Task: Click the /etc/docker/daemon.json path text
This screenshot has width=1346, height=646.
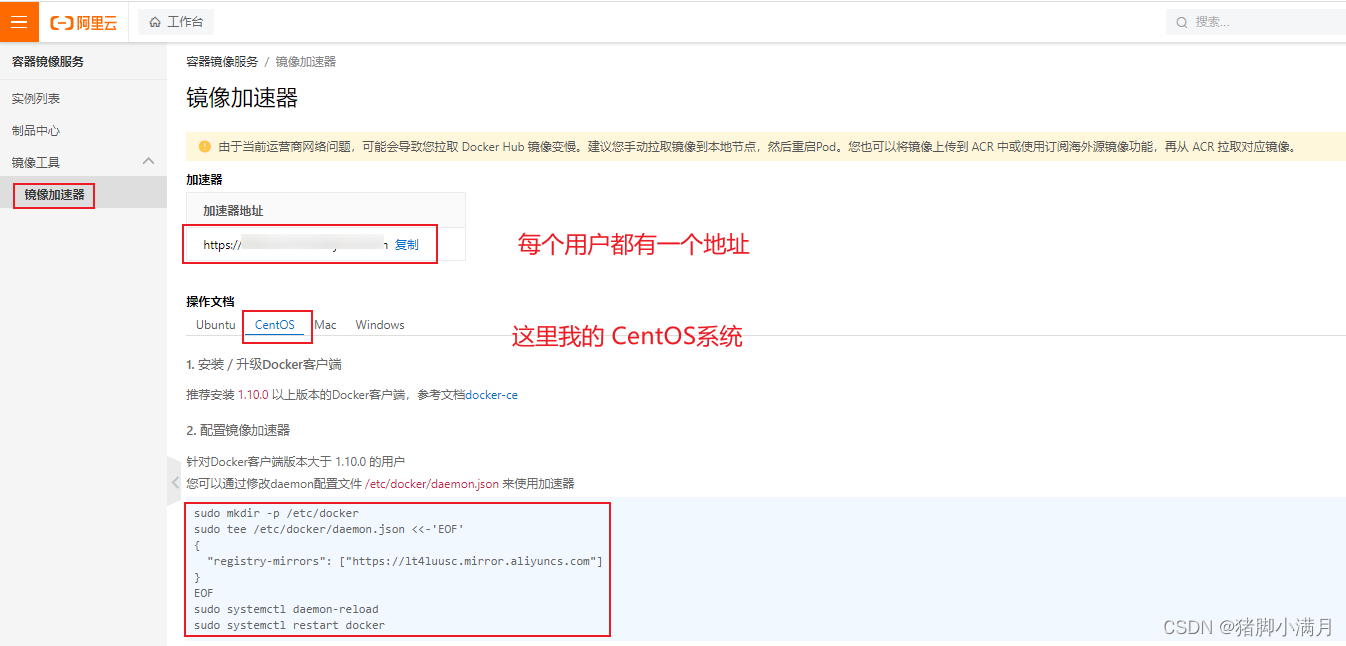Action: point(432,484)
